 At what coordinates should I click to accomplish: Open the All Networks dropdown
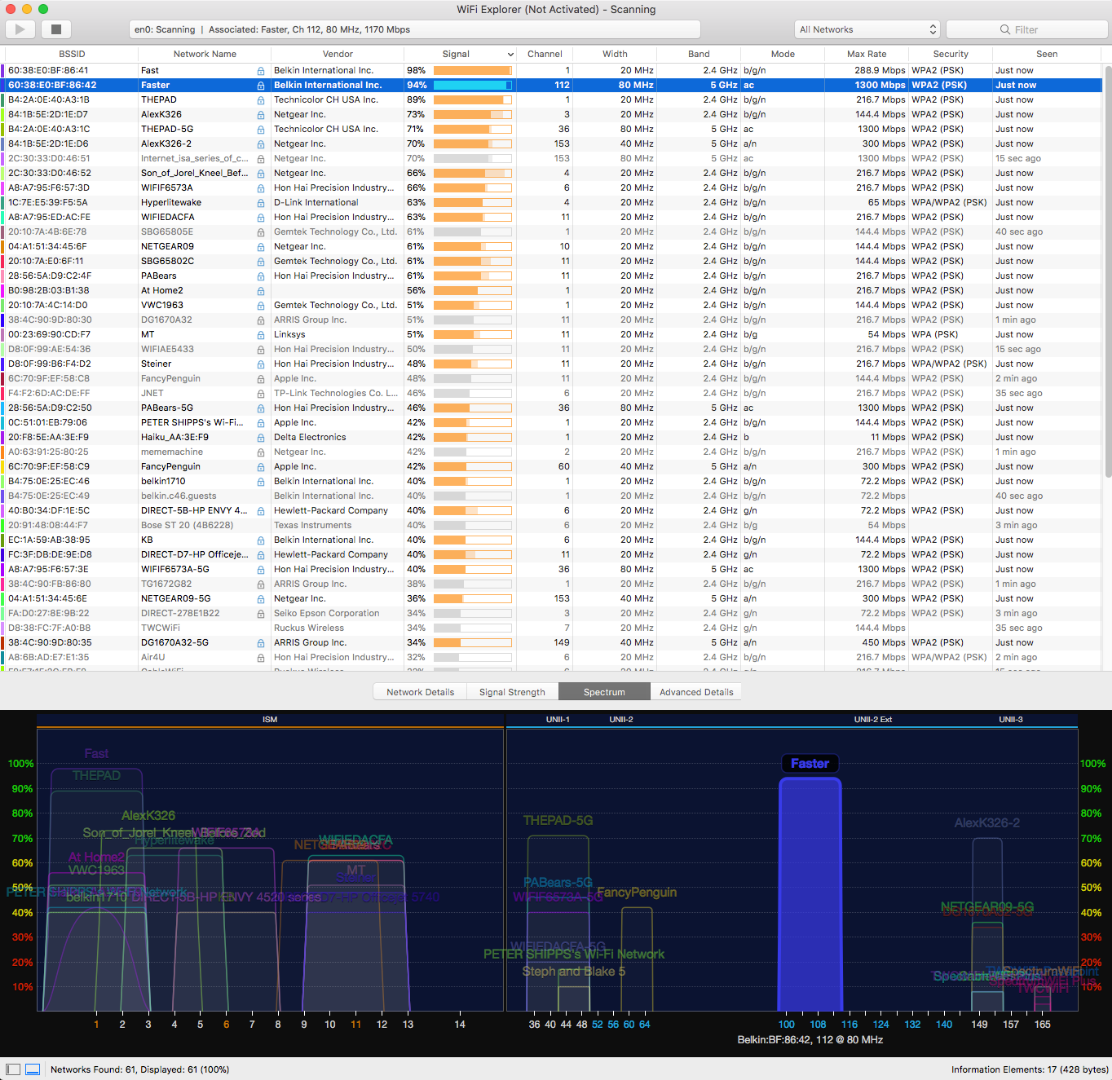[867, 30]
